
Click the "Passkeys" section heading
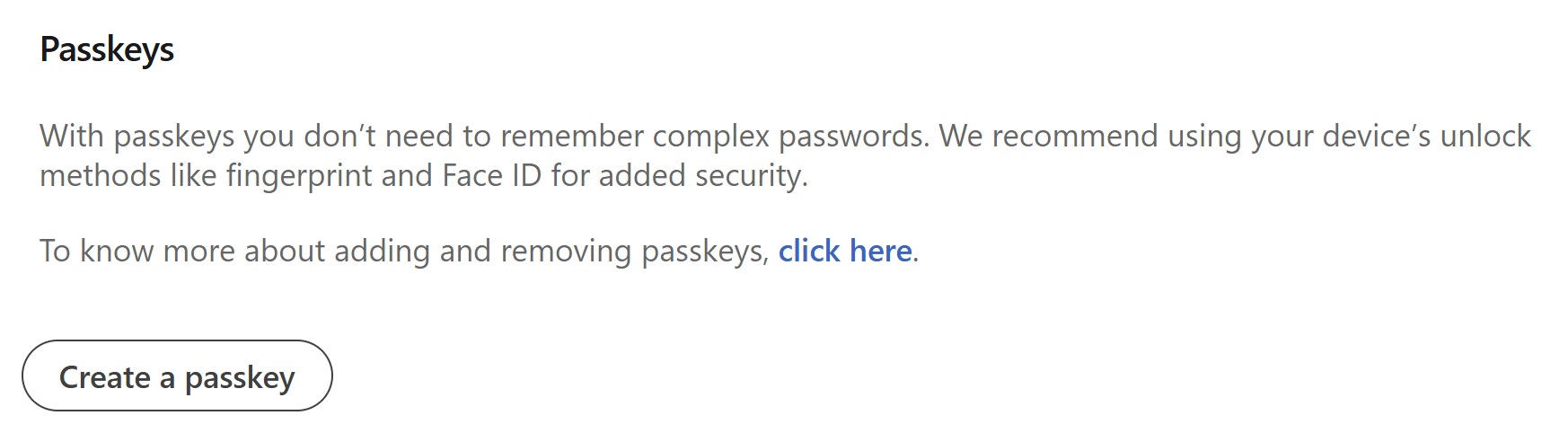pos(107,49)
